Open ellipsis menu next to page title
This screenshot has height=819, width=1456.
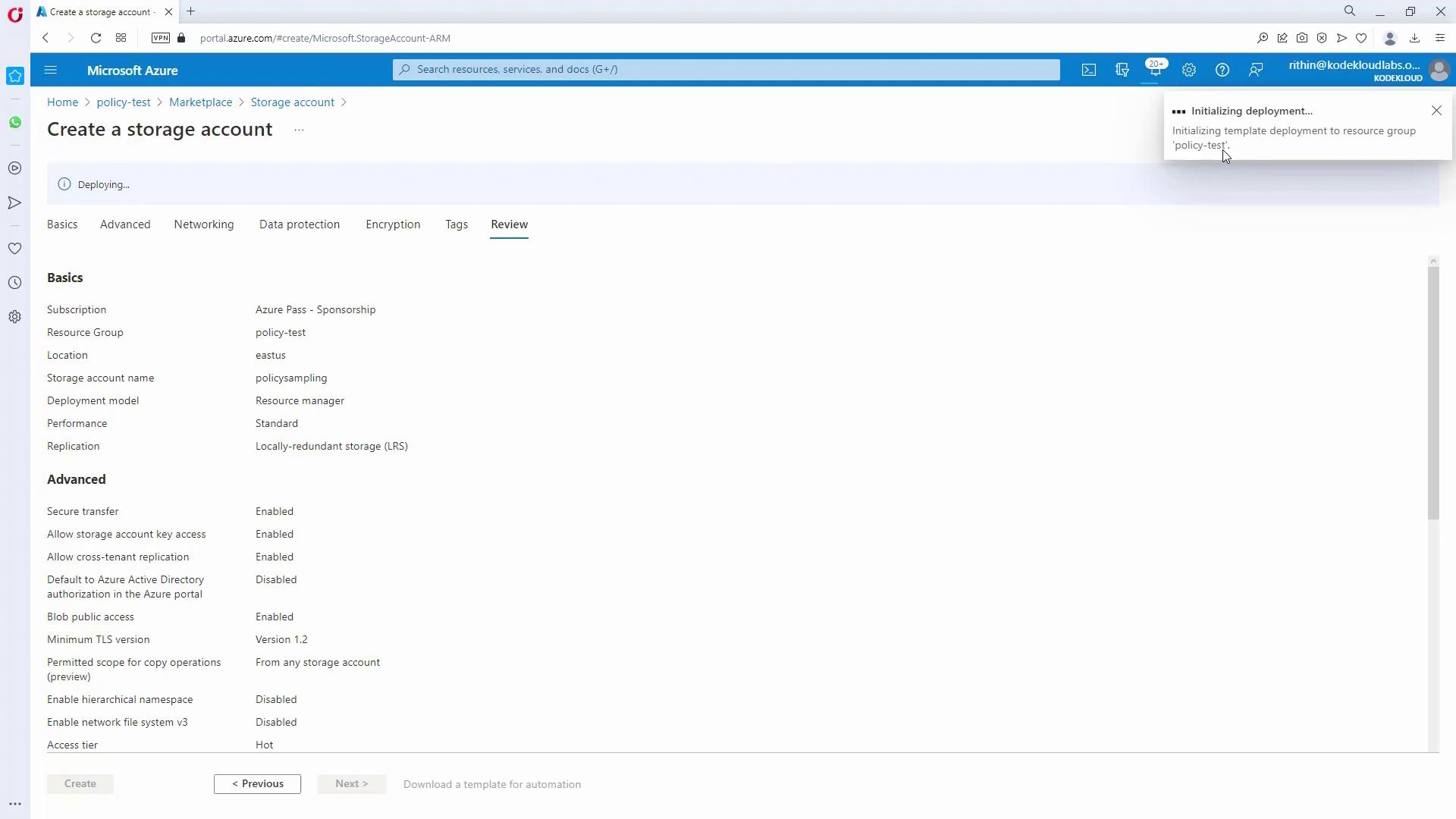pyautogui.click(x=299, y=130)
